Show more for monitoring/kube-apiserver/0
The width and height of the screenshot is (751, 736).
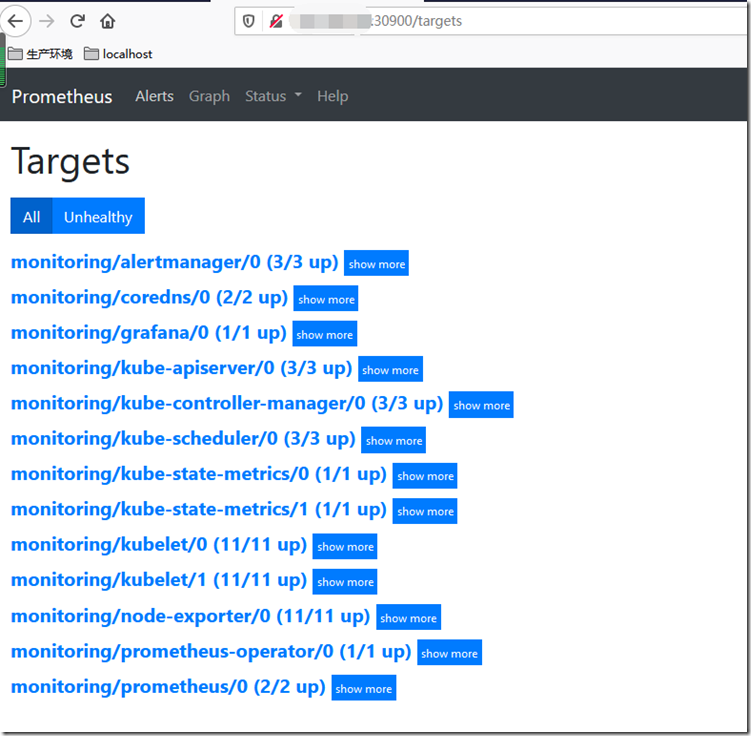tap(390, 370)
